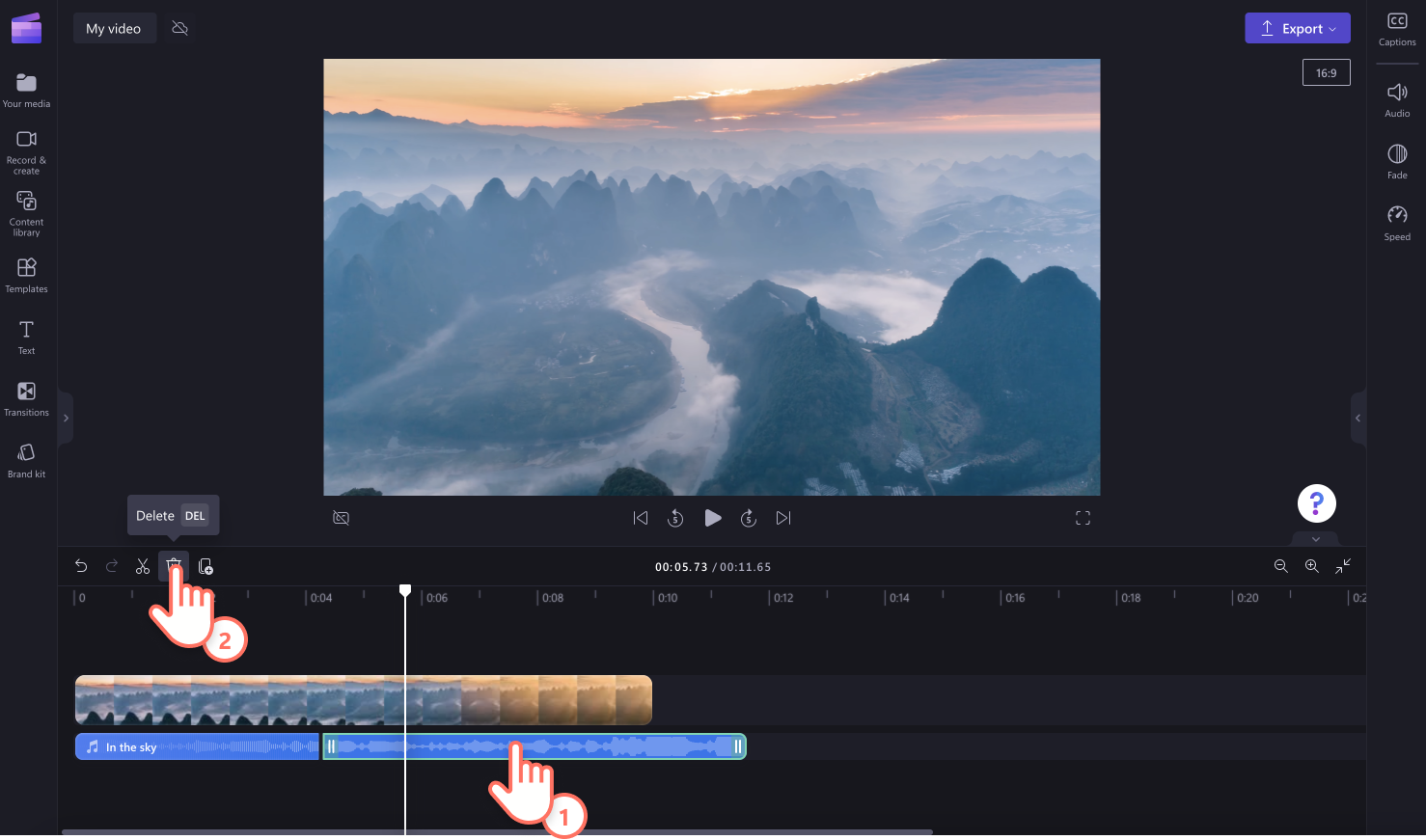This screenshot has height=840, width=1426.
Task: Open Audio properties panel
Action: point(1397,100)
